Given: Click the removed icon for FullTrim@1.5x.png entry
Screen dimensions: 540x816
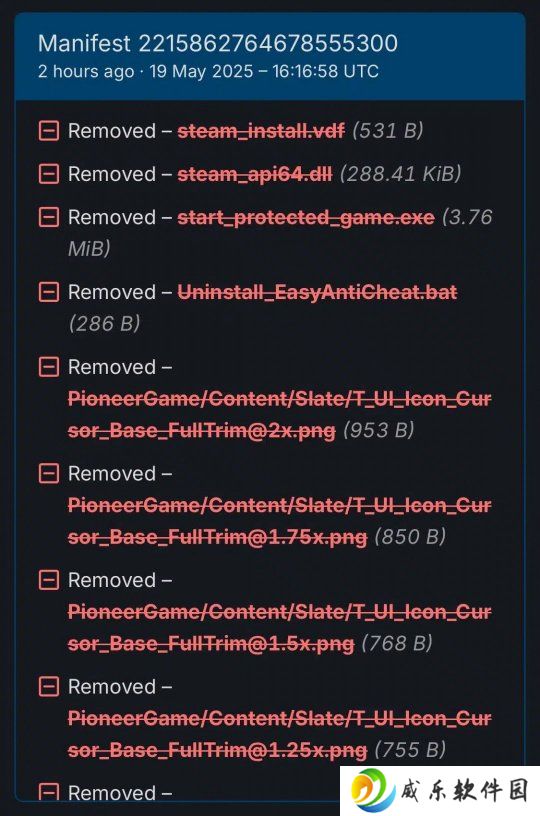Looking at the screenshot, I should click(x=48, y=580).
